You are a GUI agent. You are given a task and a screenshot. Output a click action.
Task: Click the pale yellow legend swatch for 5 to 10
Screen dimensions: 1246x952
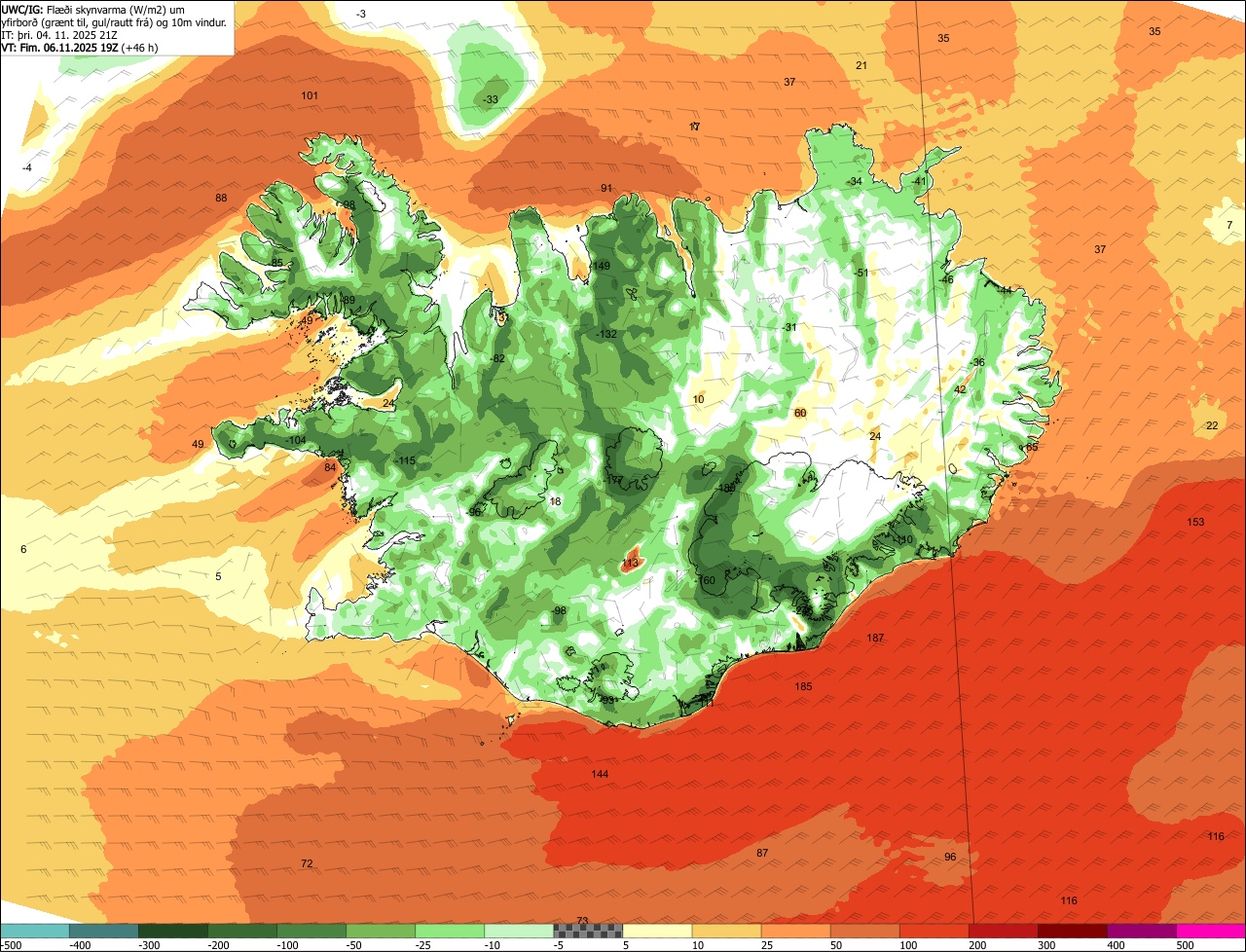click(x=657, y=931)
